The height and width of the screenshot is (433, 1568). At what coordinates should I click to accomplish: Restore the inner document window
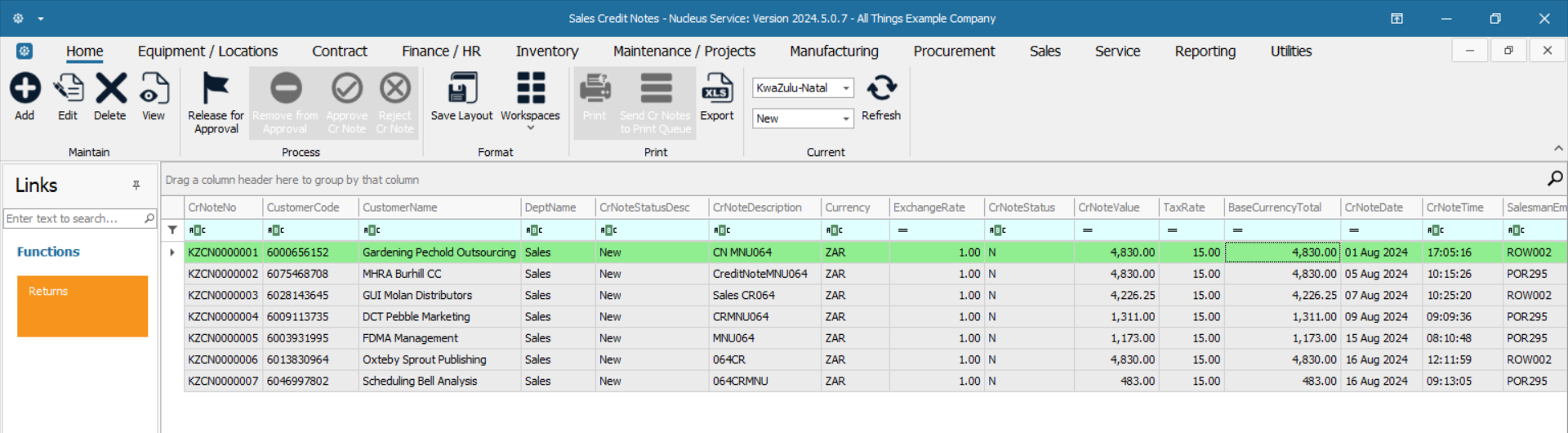click(1508, 51)
